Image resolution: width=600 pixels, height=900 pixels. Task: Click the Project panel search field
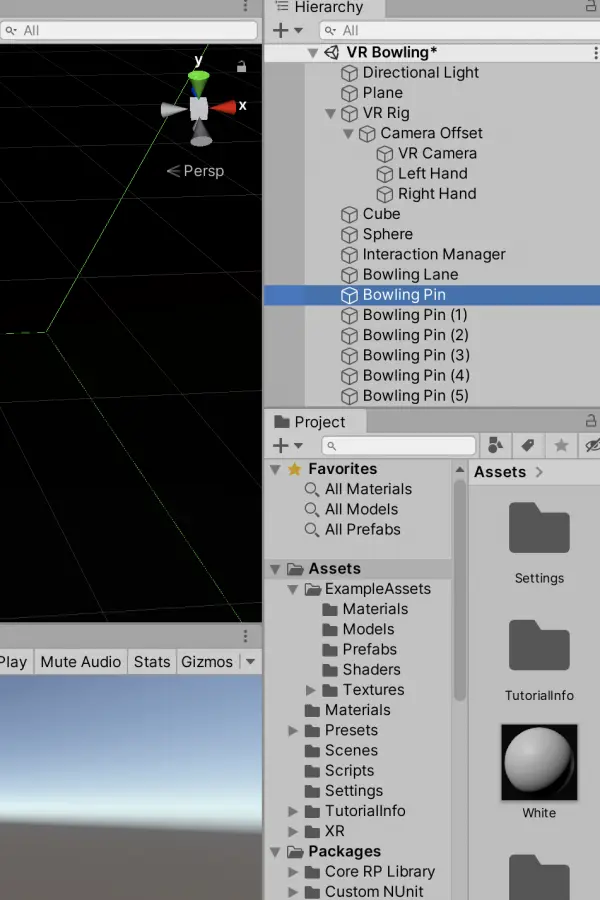398,445
